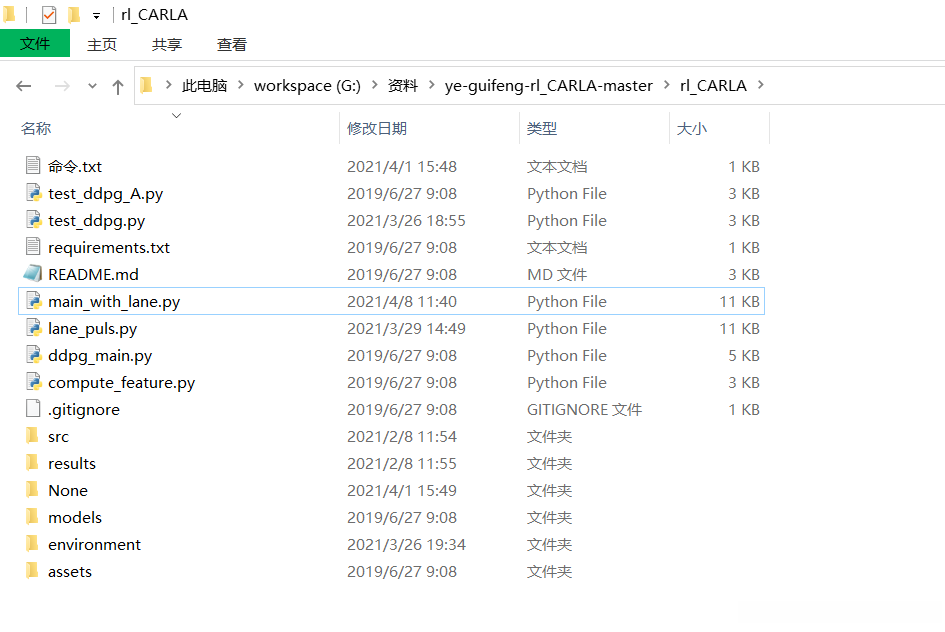Click the Python icon of test_ddpg_A.py
The width and height of the screenshot is (945, 632).
coord(33,194)
